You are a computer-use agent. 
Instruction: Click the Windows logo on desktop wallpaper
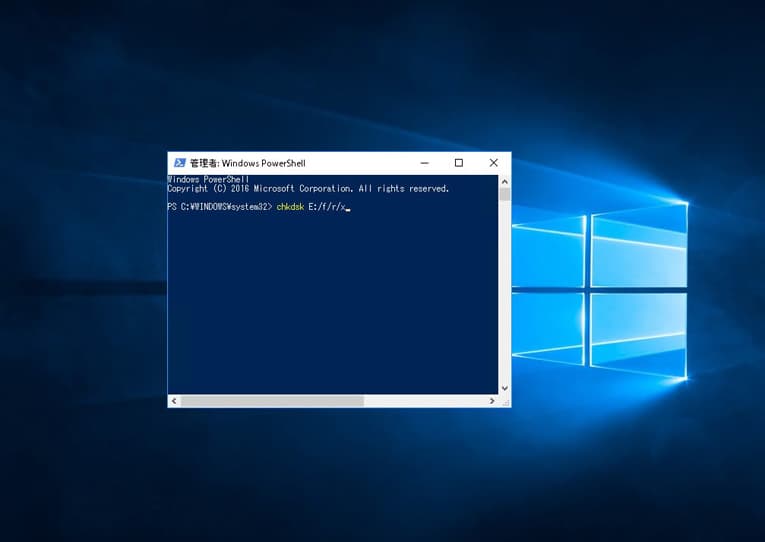point(600,295)
